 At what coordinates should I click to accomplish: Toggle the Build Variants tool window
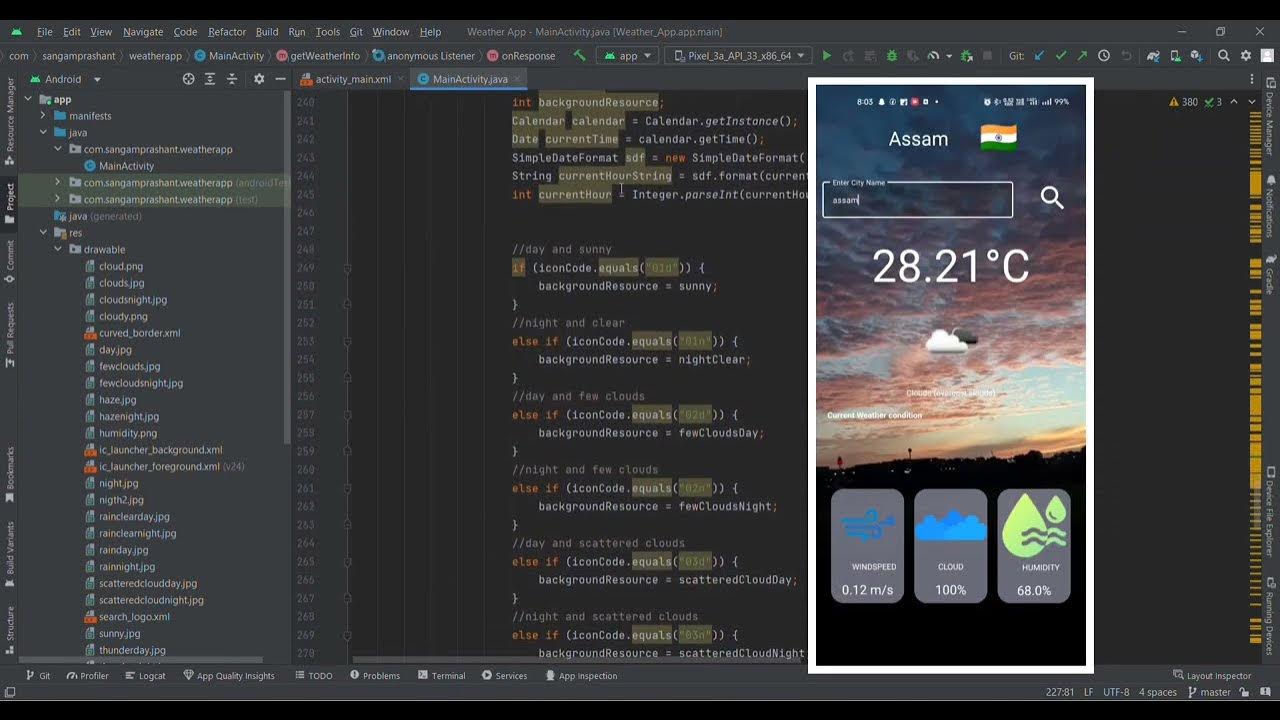point(11,554)
